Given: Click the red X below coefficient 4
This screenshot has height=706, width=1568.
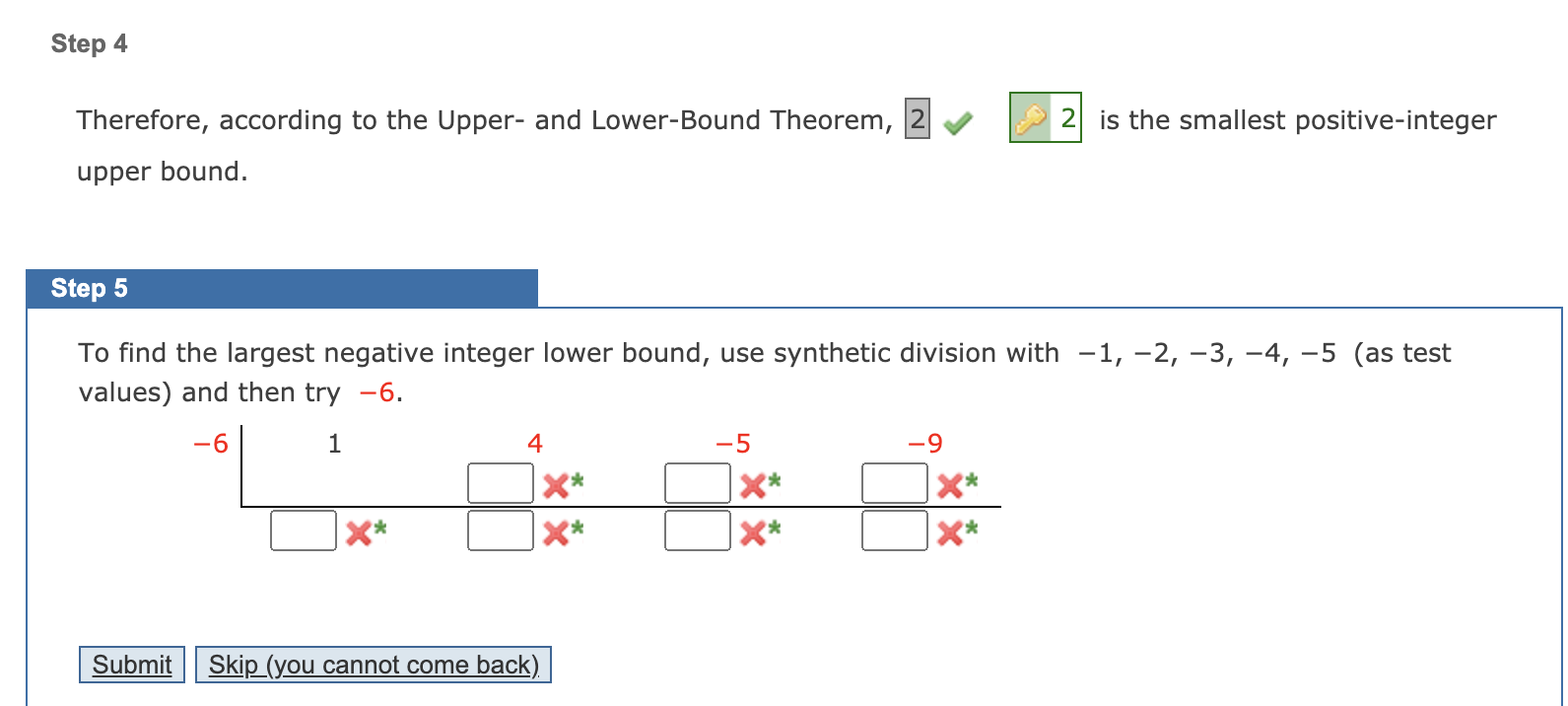Looking at the screenshot, I should (x=555, y=484).
